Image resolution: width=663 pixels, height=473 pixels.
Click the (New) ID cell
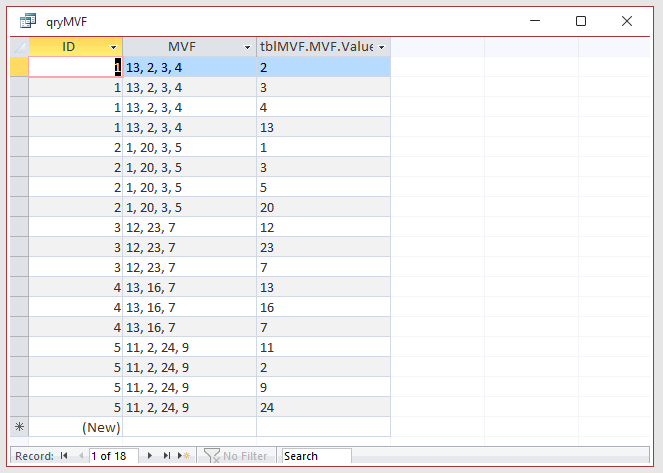click(75, 427)
